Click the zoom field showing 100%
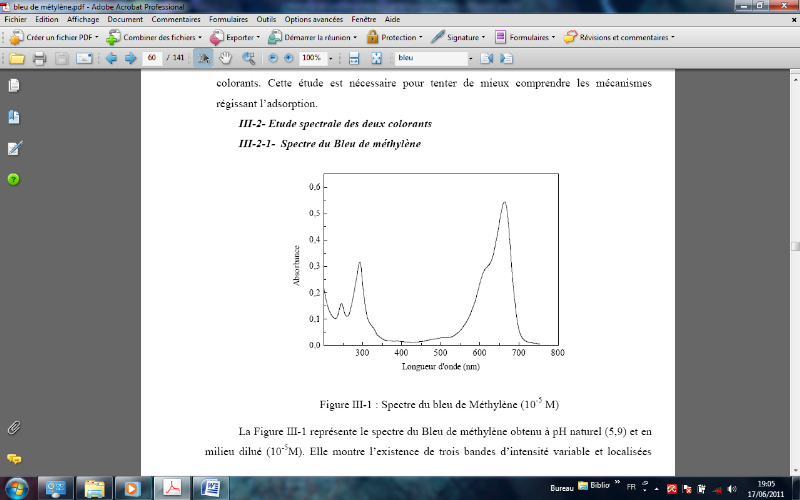 tap(312, 58)
